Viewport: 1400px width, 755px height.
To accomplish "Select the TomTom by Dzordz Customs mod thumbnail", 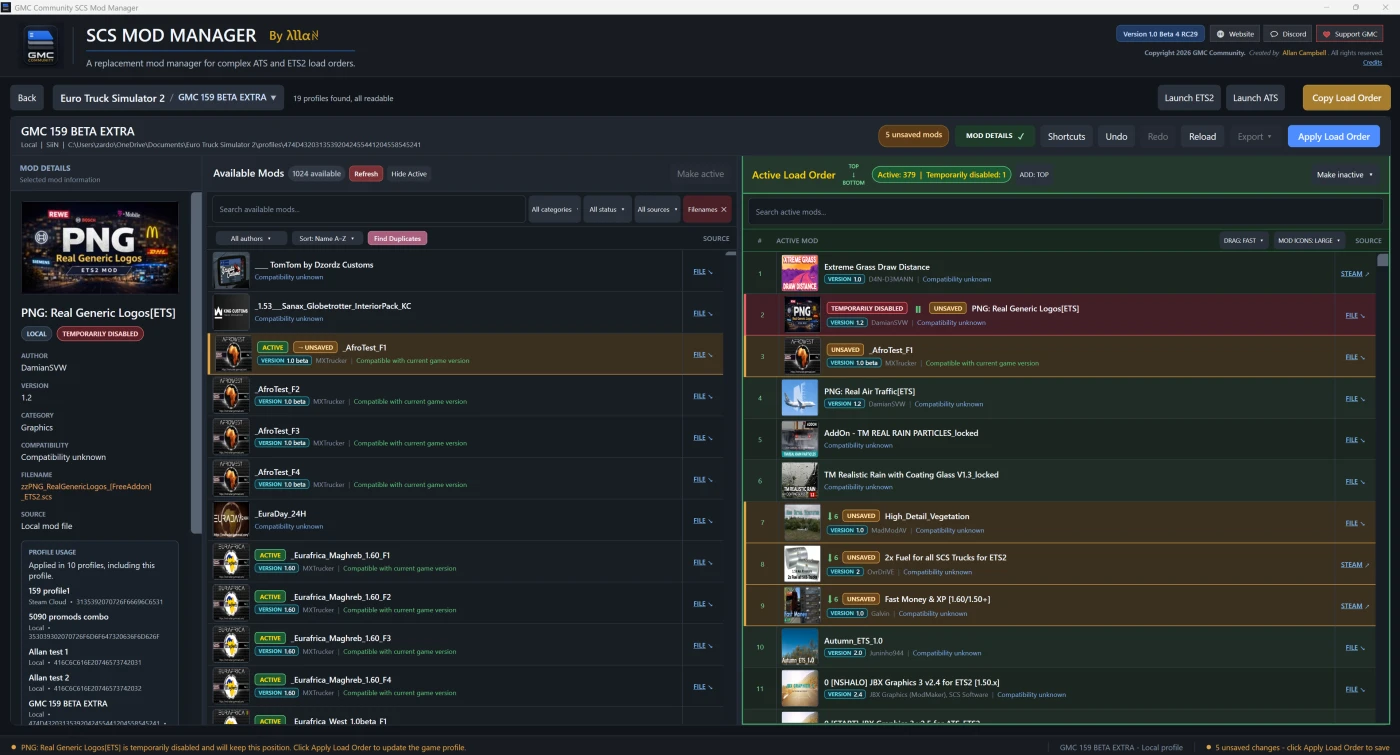I will pos(231,271).
